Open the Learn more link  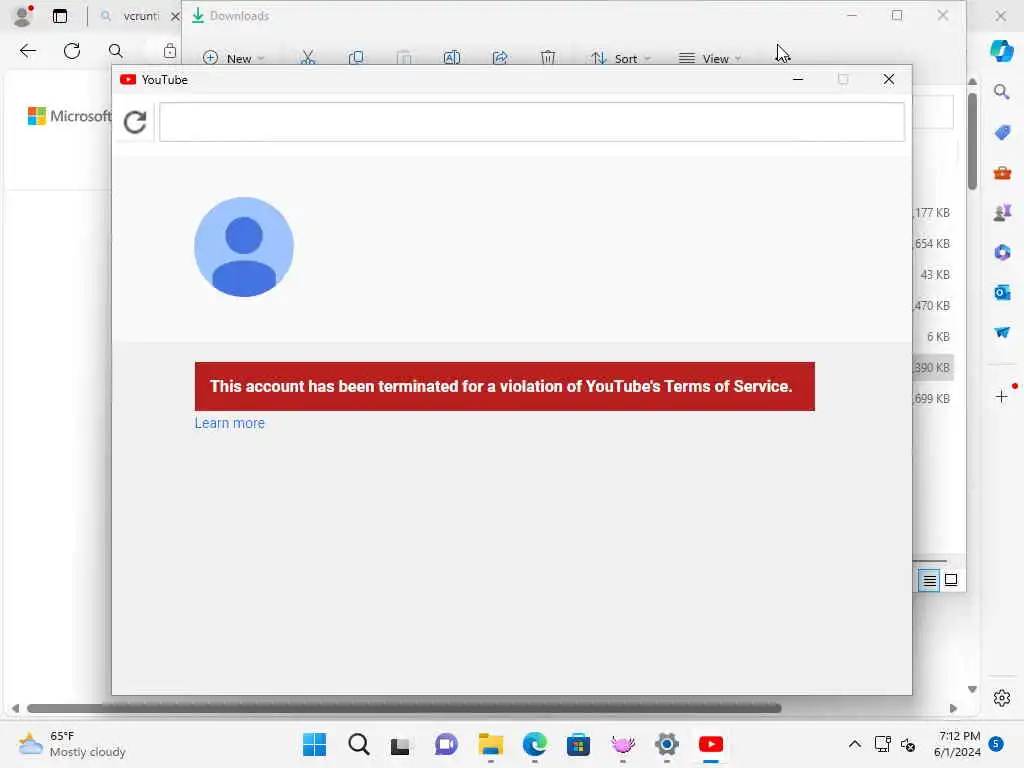point(229,423)
